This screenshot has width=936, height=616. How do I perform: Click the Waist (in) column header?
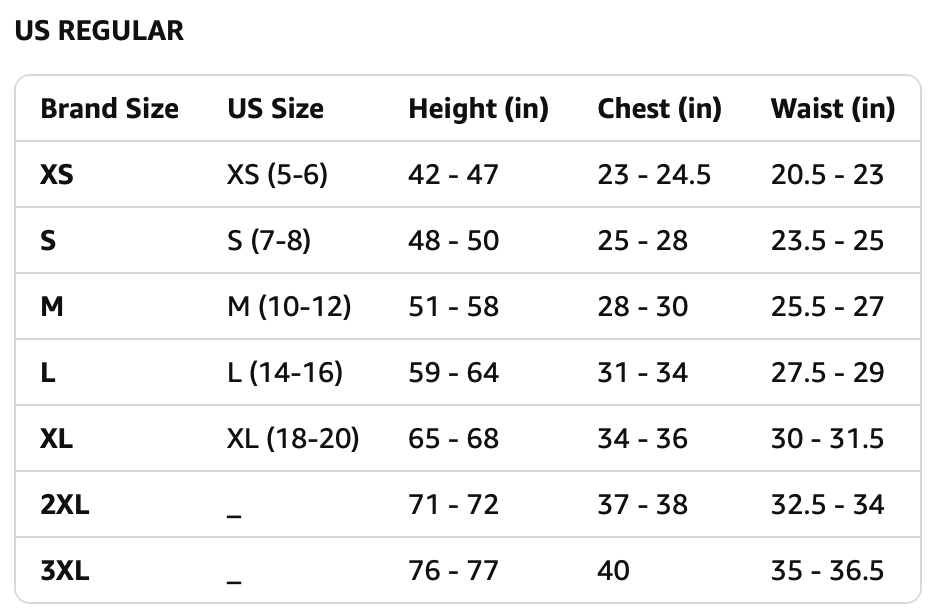point(833,109)
